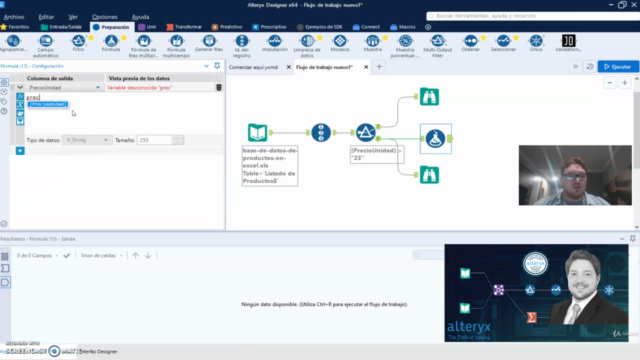Select the Muestra porcentual tool

(405, 46)
